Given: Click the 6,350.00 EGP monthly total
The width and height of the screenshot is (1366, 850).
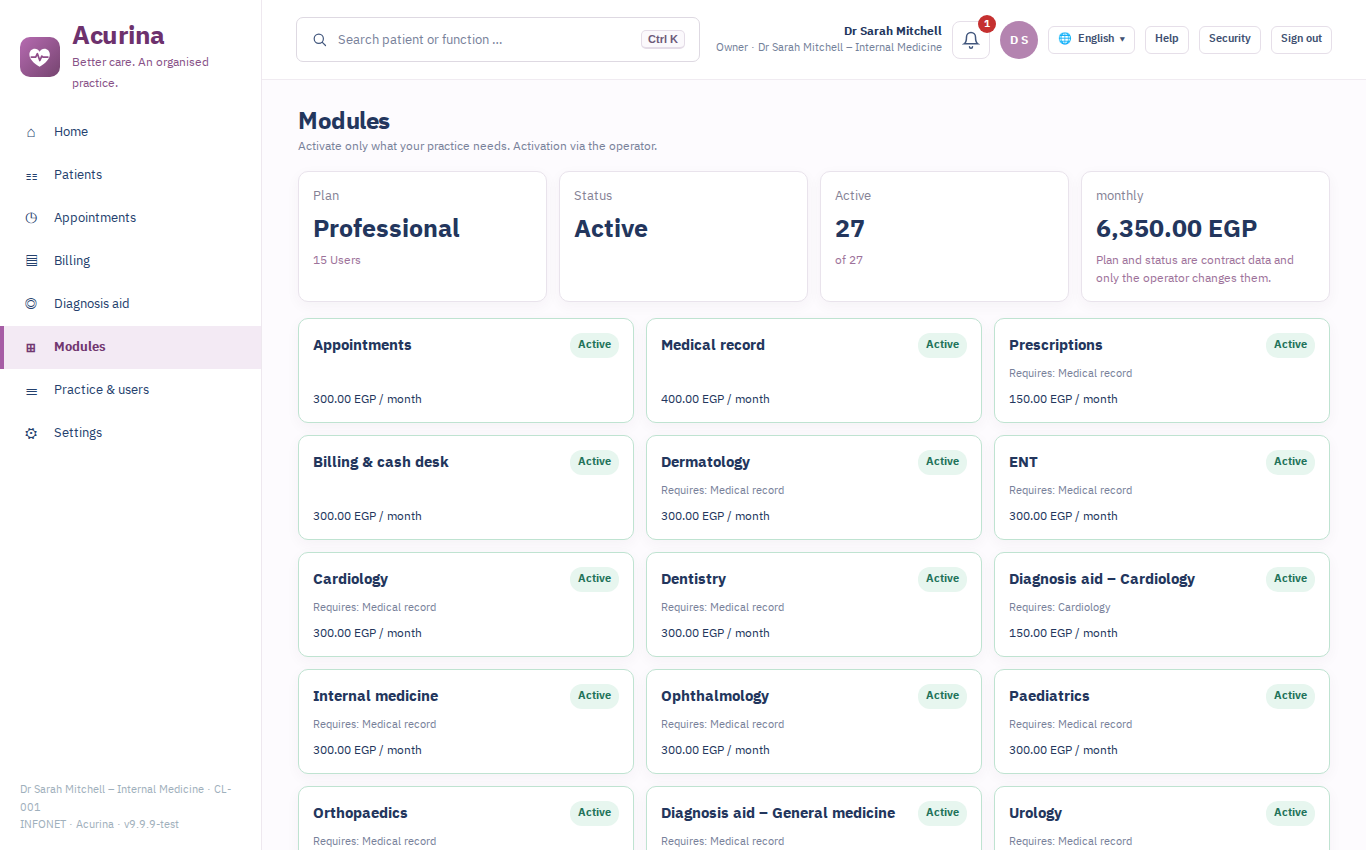Looking at the screenshot, I should [1176, 229].
